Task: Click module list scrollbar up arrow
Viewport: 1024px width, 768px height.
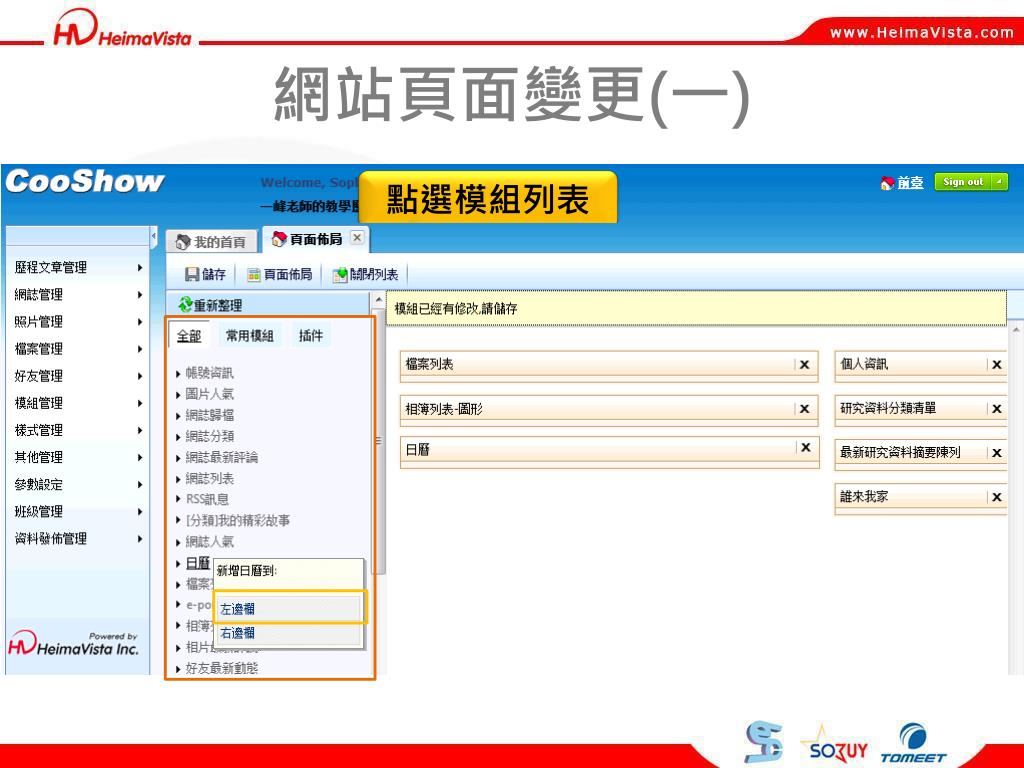Action: pyautogui.click(x=379, y=299)
